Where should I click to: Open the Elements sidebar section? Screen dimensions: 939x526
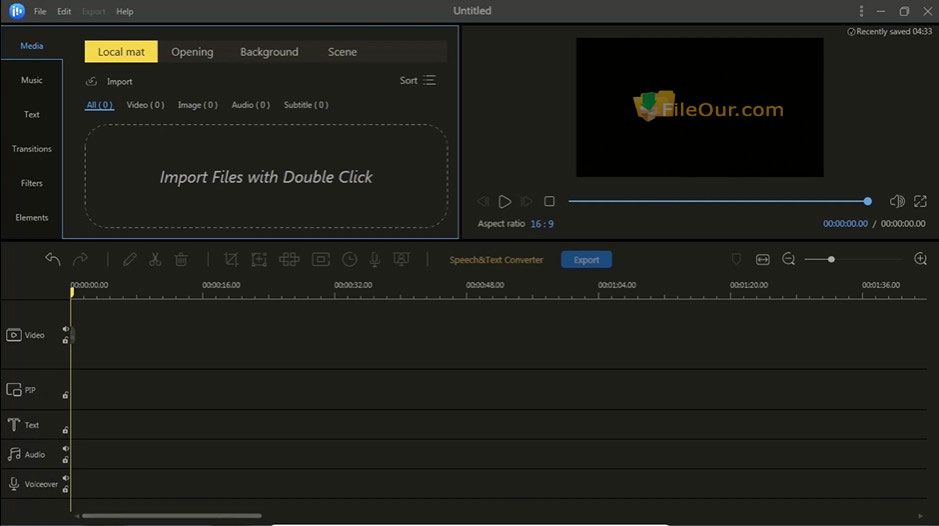click(32, 217)
